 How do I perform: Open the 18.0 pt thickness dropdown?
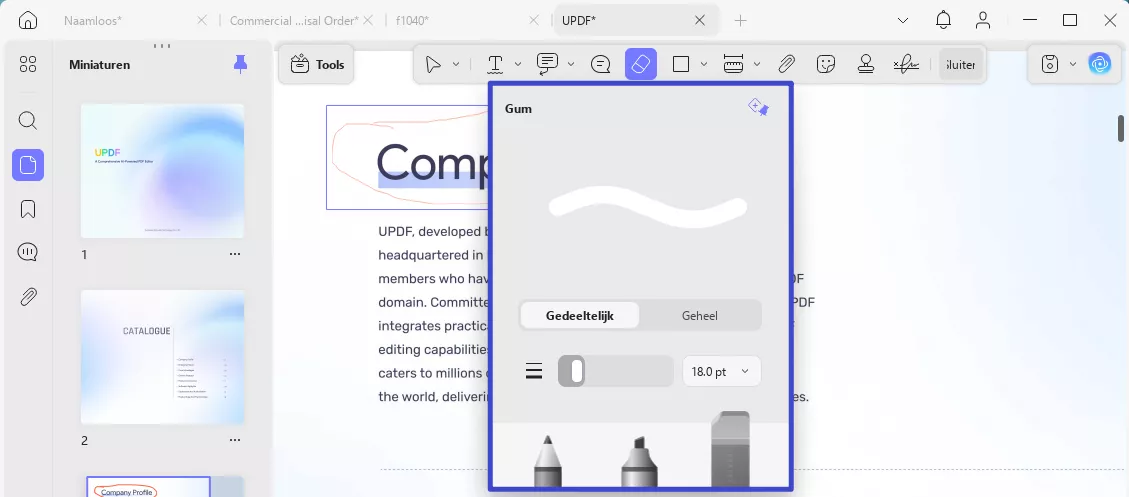721,372
